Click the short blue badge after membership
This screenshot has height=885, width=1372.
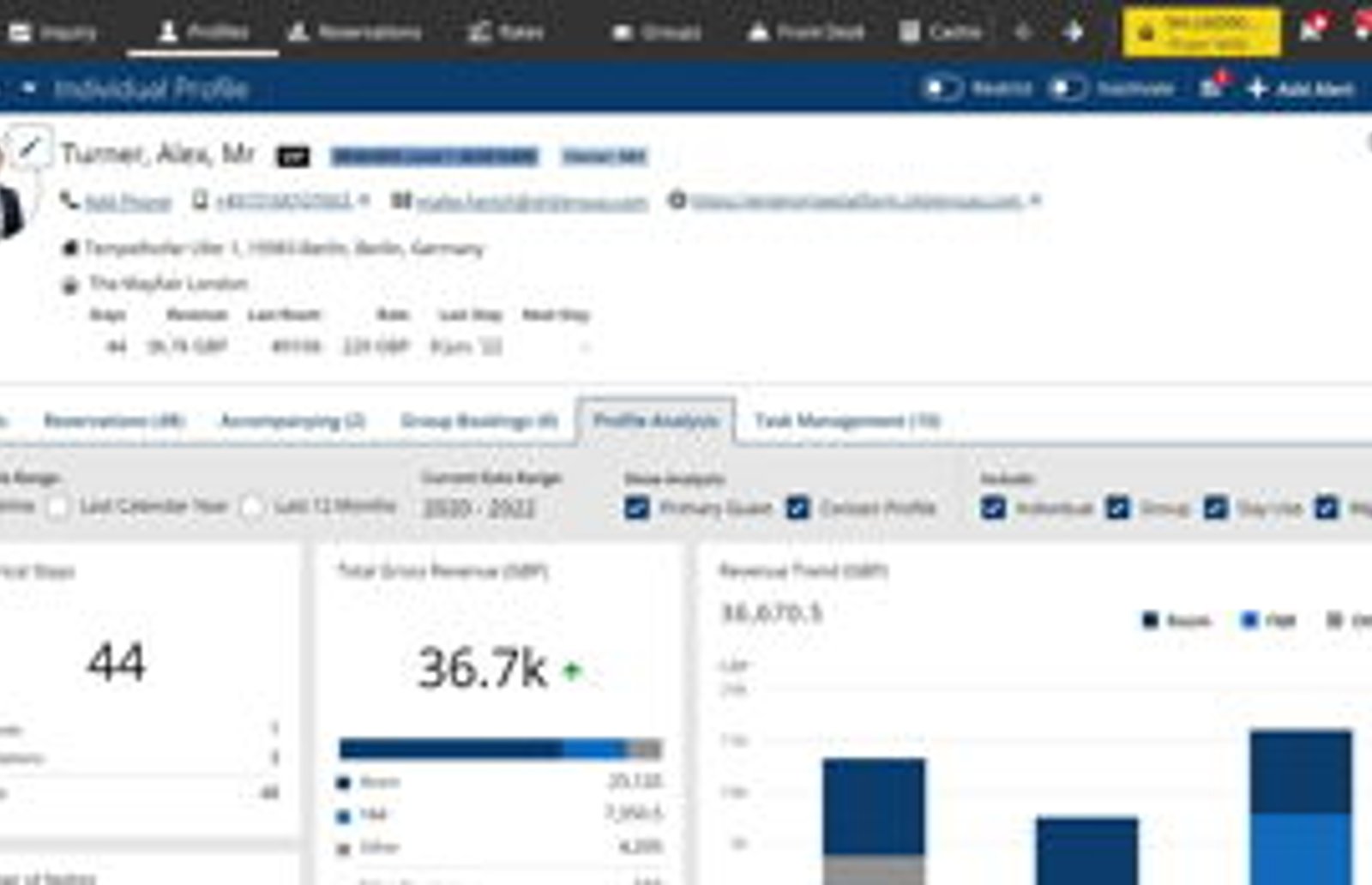click(604, 156)
